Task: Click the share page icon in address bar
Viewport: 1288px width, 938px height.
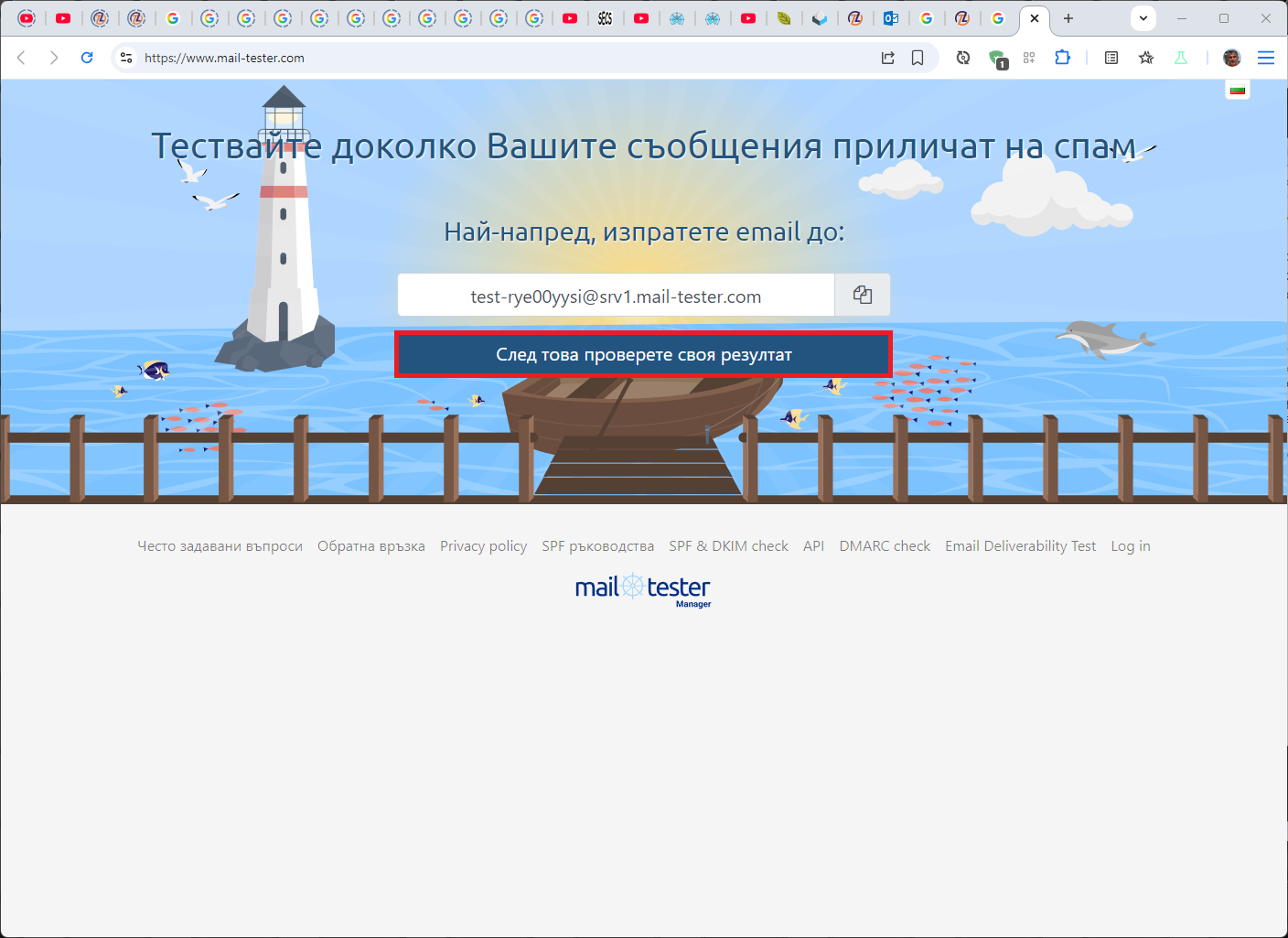Action: (x=887, y=58)
